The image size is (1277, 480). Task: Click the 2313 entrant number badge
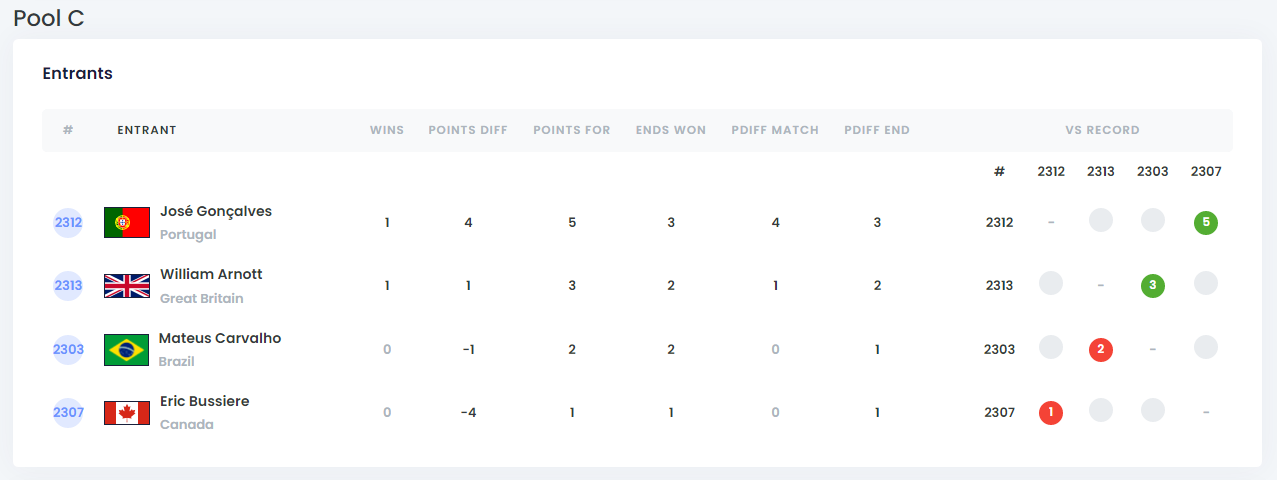coord(68,286)
